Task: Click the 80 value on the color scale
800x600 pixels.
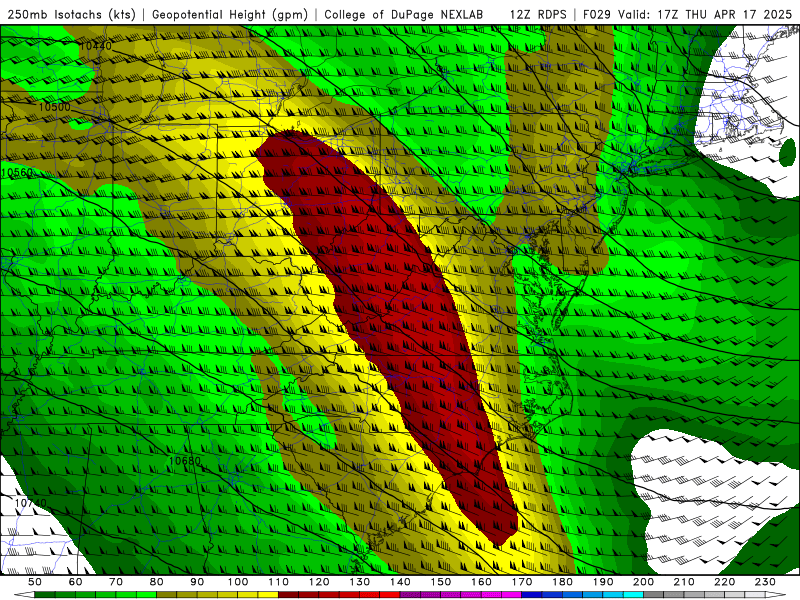Action: (157, 582)
